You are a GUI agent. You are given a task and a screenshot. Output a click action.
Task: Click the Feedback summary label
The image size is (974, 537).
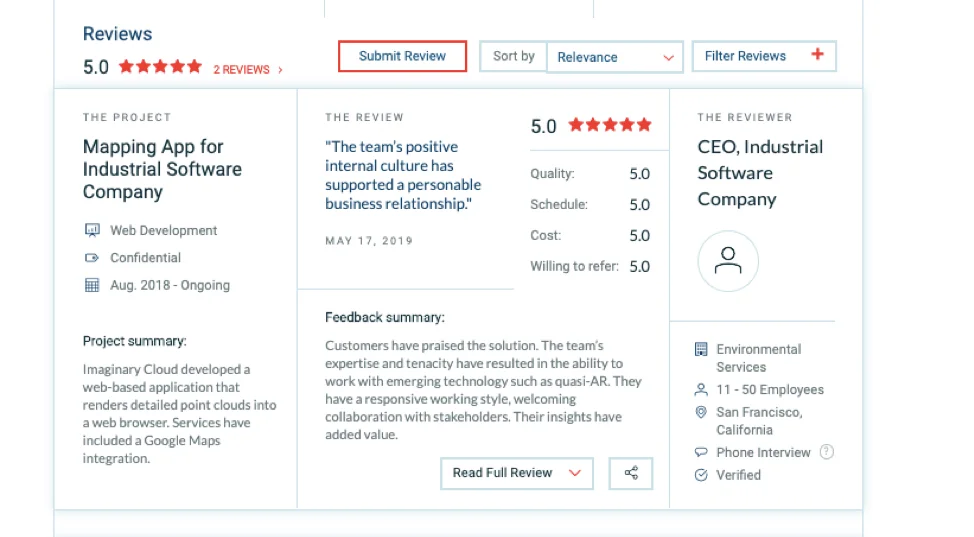point(385,318)
